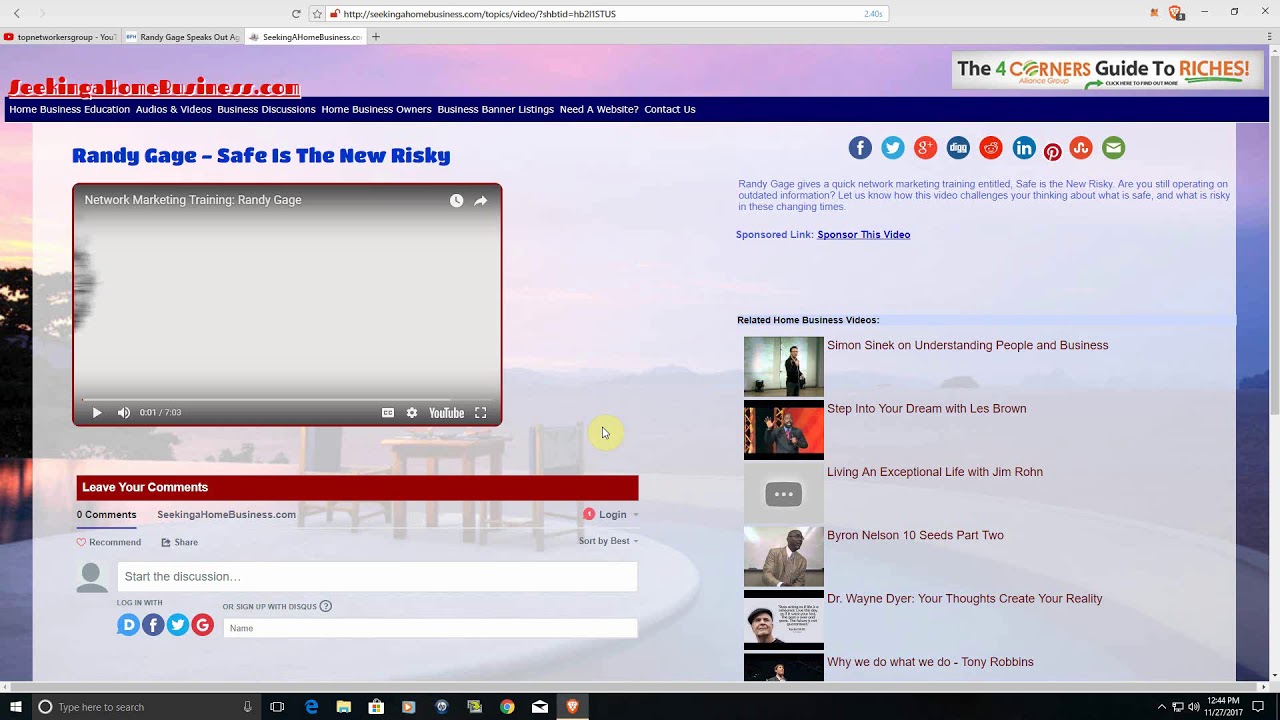The height and width of the screenshot is (720, 1280).
Task: Log in with Google in comments
Action: coord(203,625)
